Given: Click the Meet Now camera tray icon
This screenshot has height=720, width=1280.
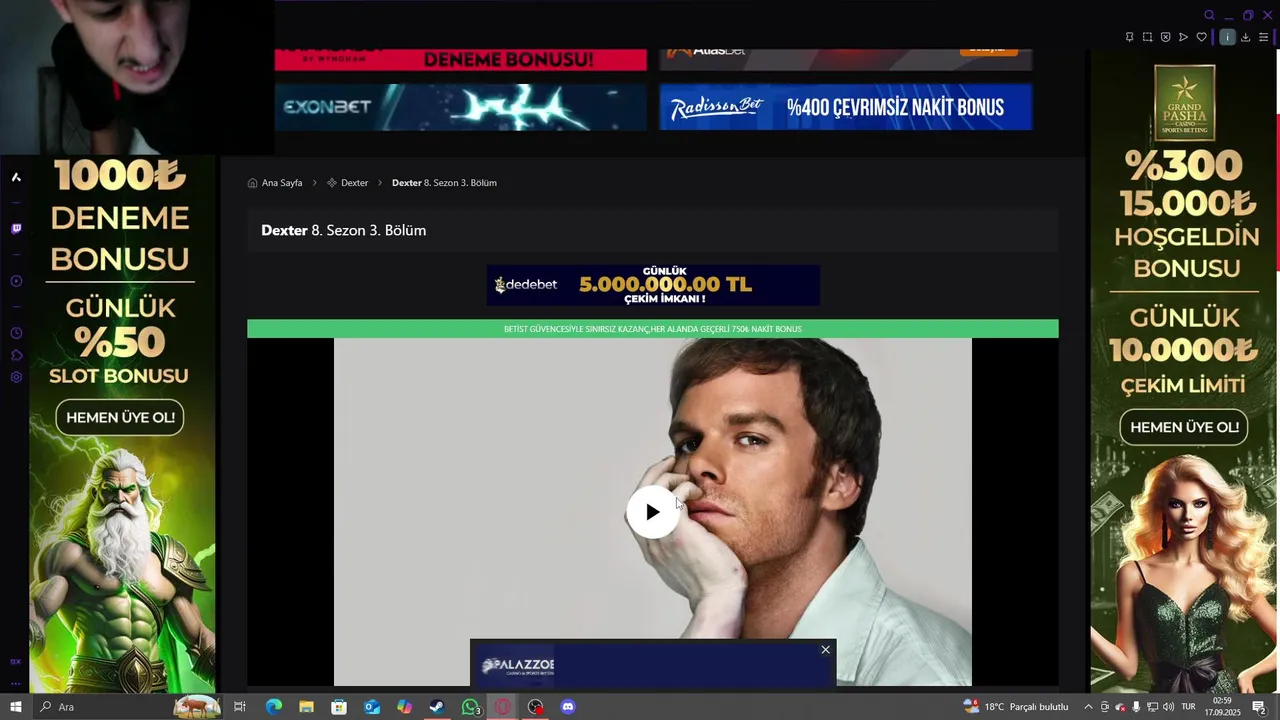Looking at the screenshot, I should tap(1105, 707).
